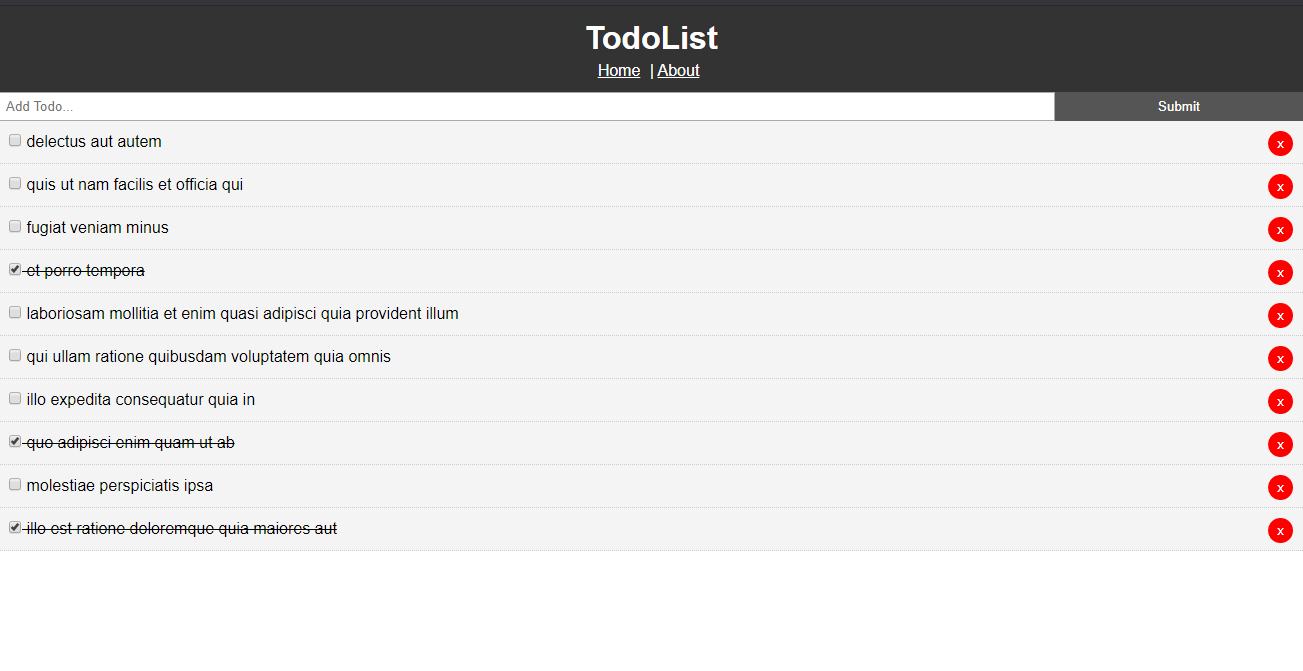Uncheck 'quo adipisci enim quam ut ab'
1303x671 pixels.
coord(15,441)
